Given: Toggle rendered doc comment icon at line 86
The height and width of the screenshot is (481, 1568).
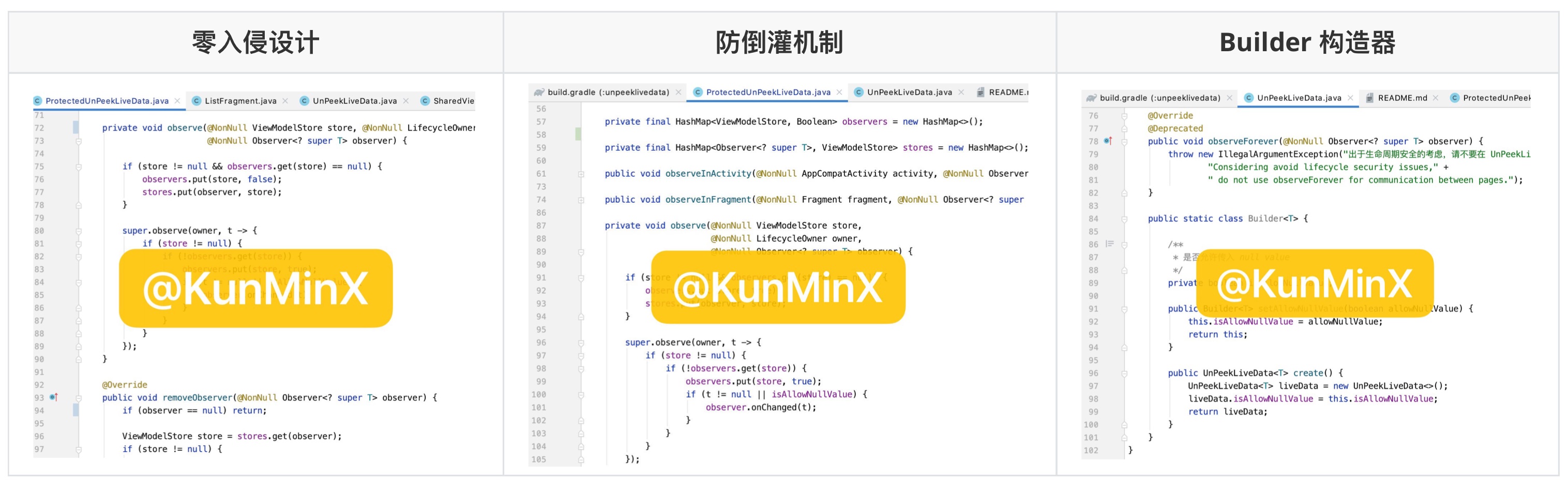Looking at the screenshot, I should tap(1109, 244).
